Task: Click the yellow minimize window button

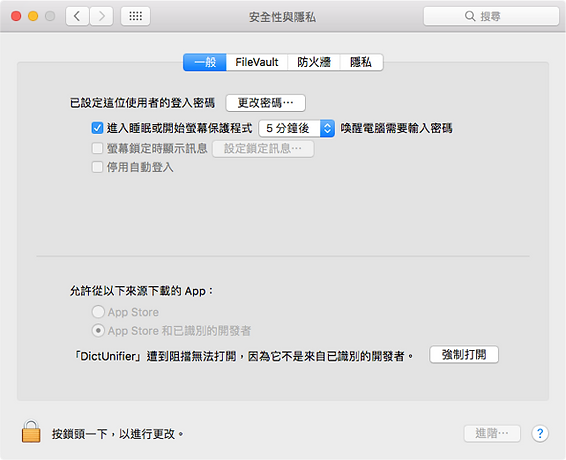Action: click(x=33, y=16)
